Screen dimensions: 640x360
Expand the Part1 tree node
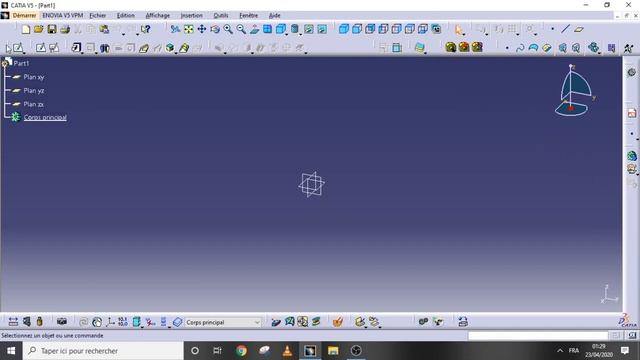coord(5,63)
